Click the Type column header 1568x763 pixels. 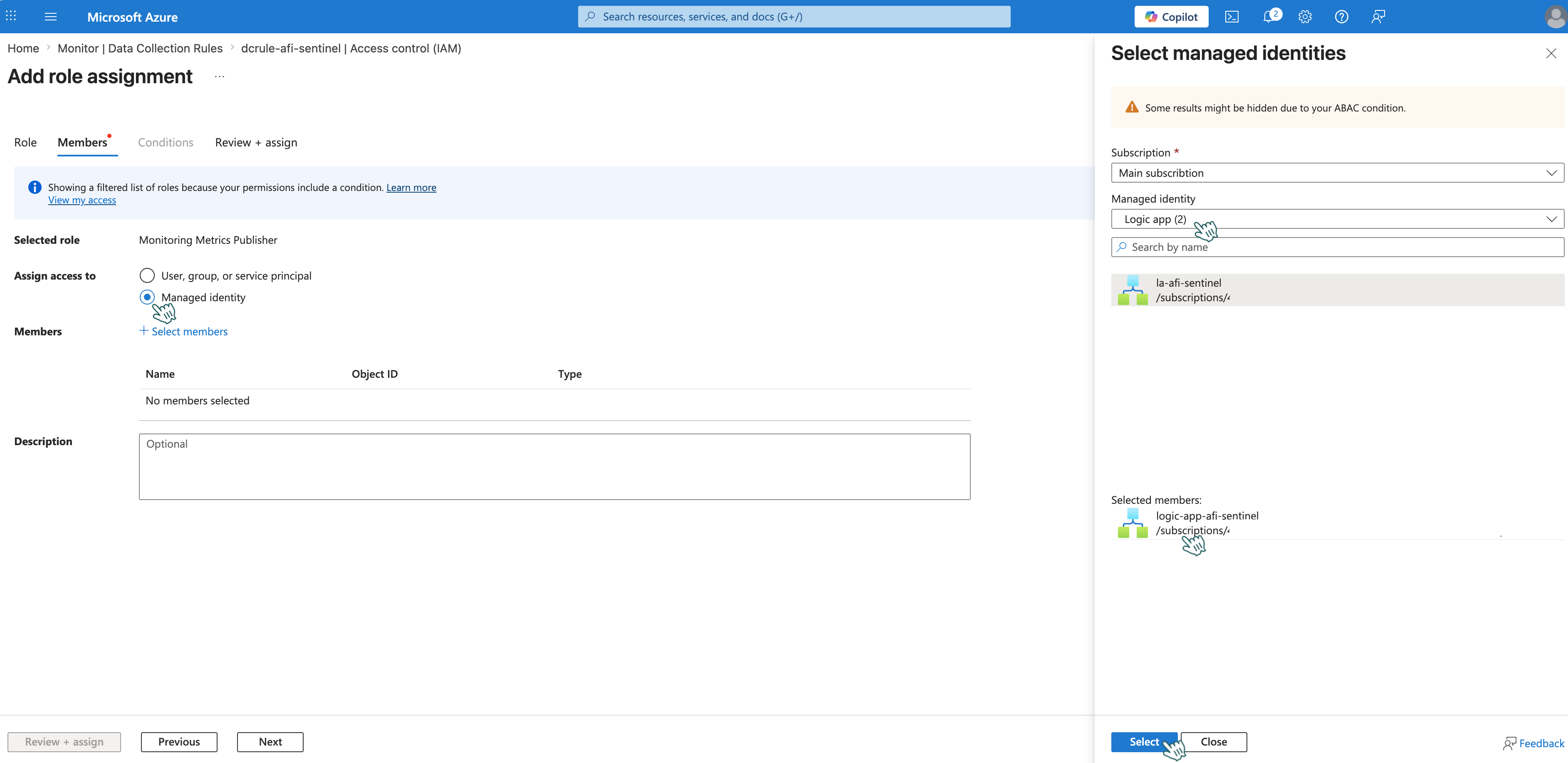click(x=570, y=374)
